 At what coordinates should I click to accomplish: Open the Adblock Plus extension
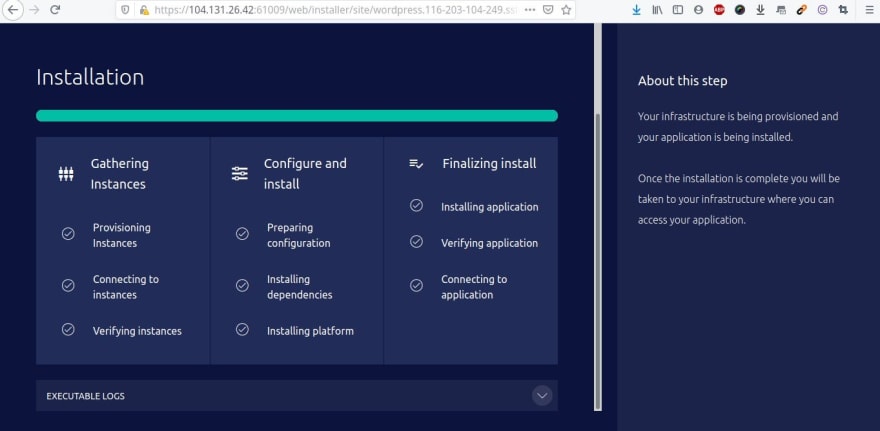(x=719, y=10)
